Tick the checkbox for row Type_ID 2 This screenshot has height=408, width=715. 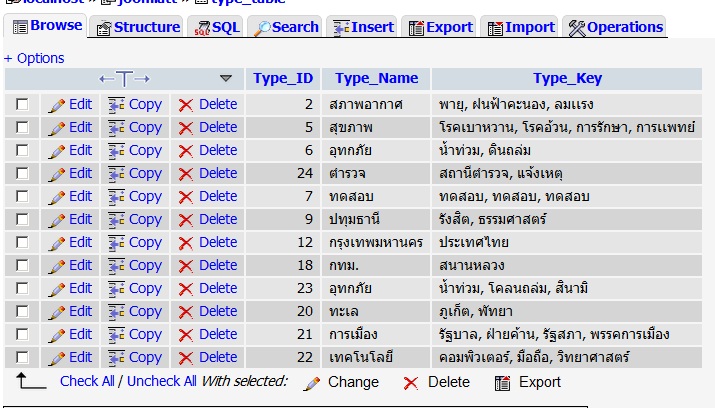22,104
